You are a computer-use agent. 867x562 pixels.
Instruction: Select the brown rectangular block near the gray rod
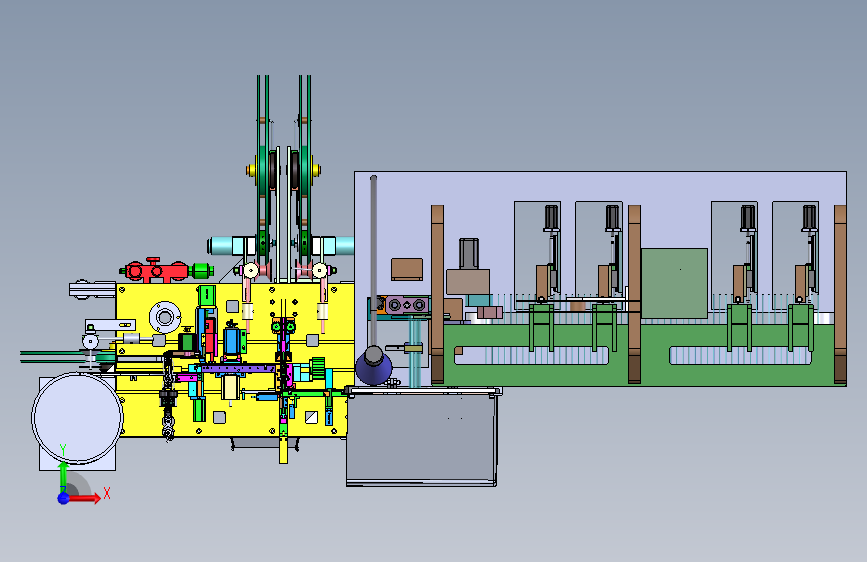click(x=407, y=269)
